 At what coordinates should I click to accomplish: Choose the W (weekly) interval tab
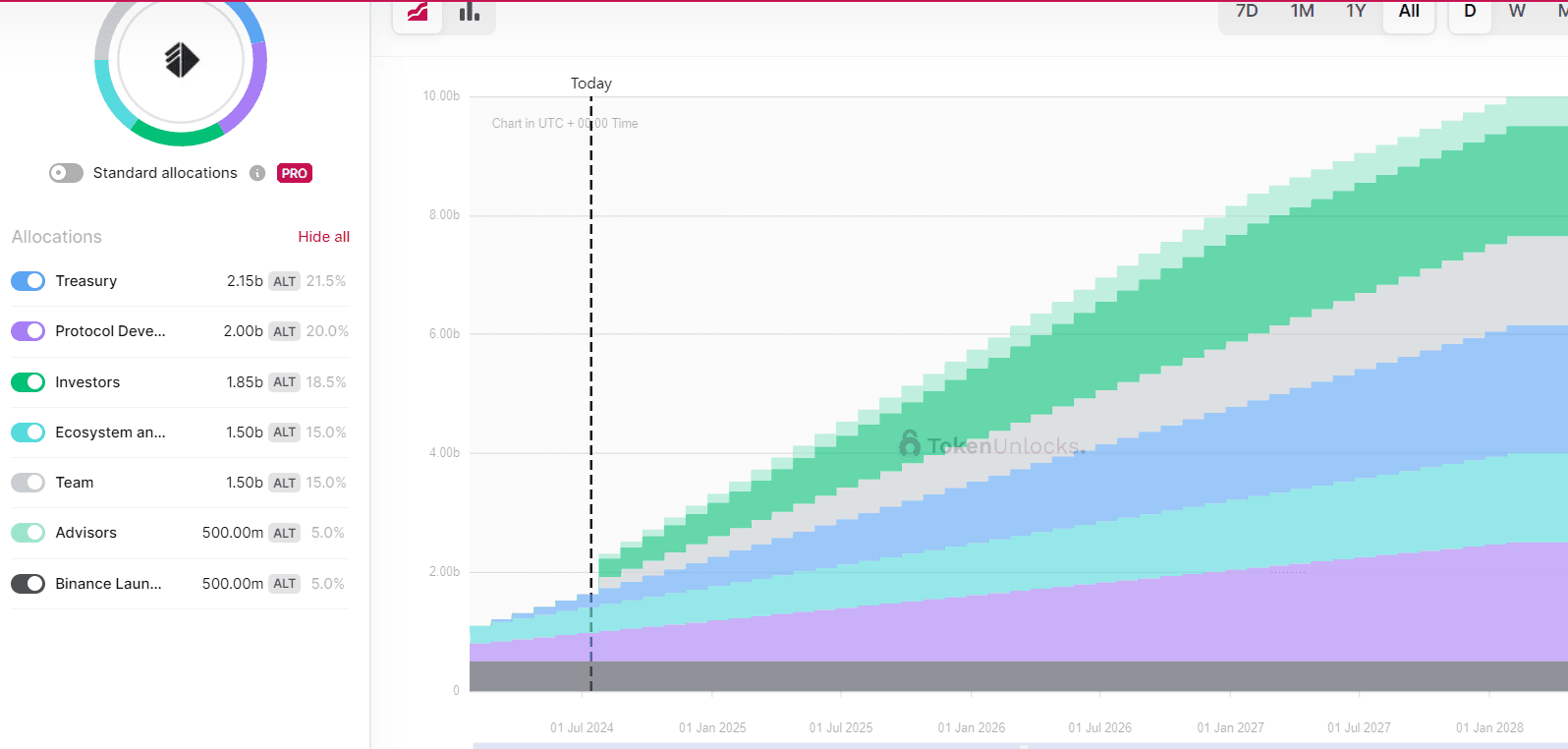1517,12
